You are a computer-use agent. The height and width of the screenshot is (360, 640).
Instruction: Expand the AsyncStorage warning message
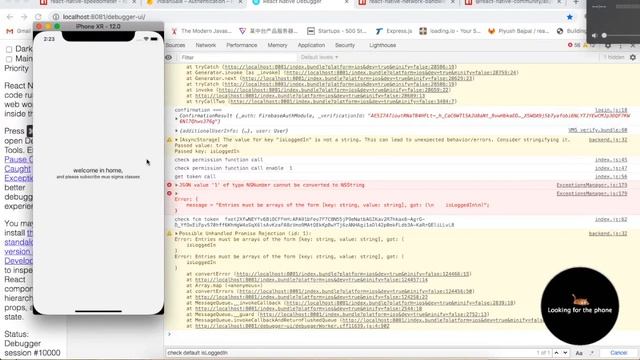coord(176,140)
